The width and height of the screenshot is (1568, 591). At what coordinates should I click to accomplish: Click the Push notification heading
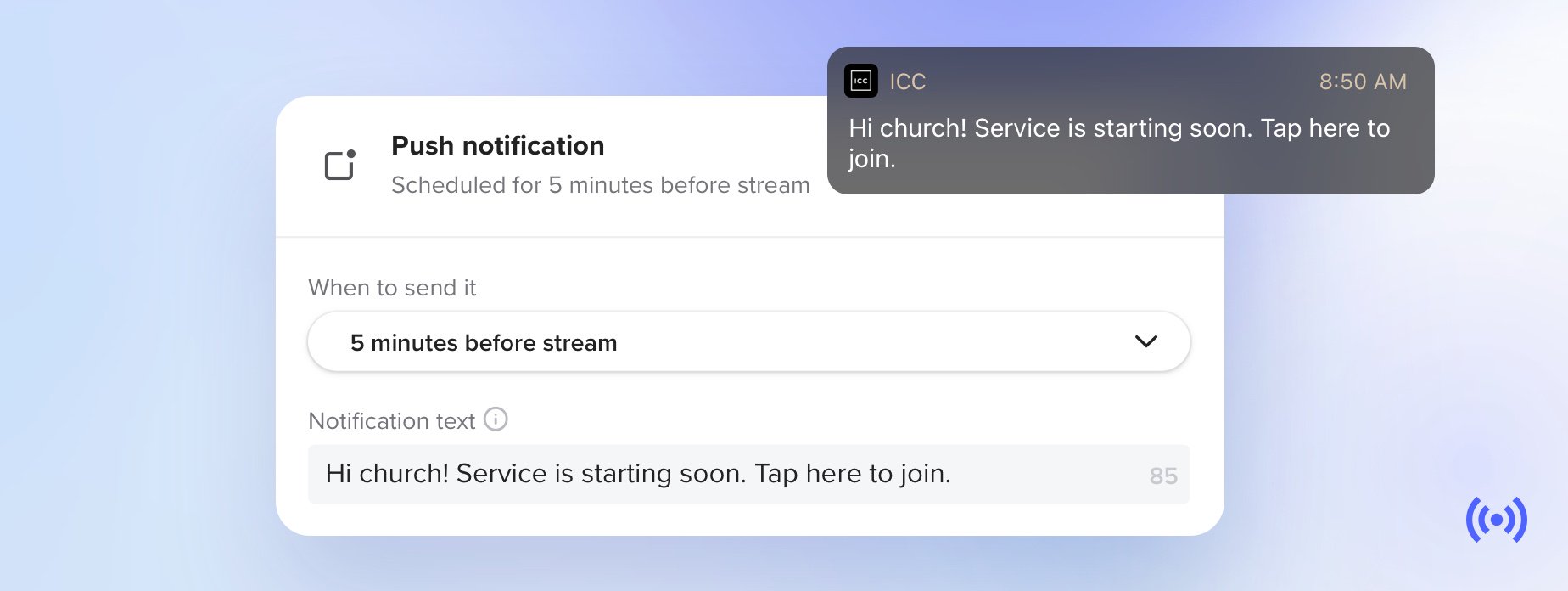pyautogui.click(x=497, y=145)
